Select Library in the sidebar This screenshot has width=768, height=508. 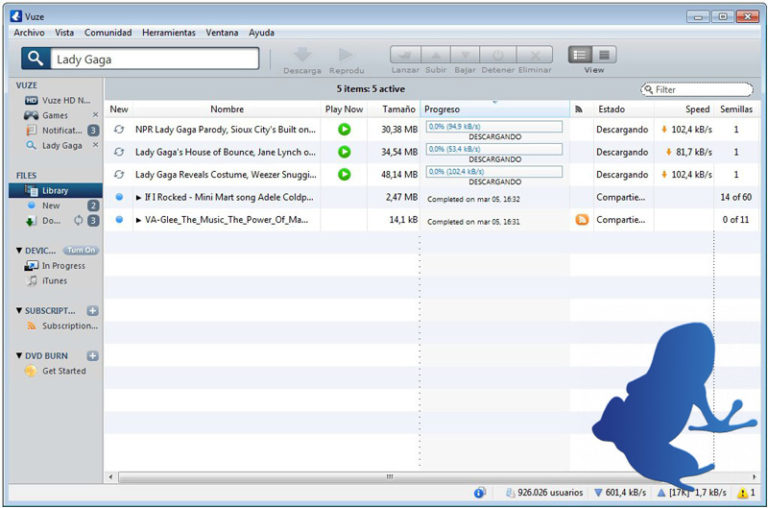click(55, 190)
